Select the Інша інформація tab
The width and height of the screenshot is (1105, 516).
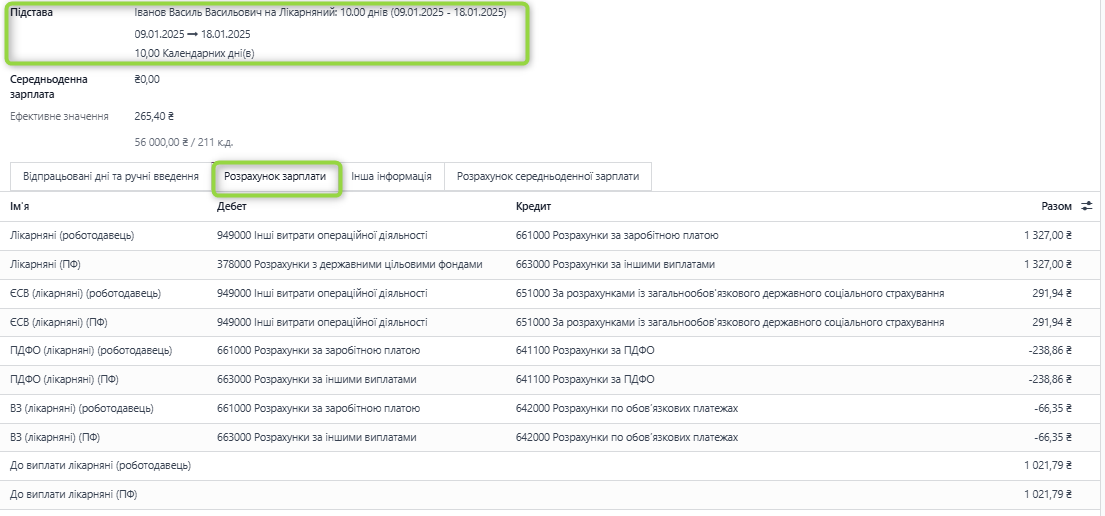391,176
